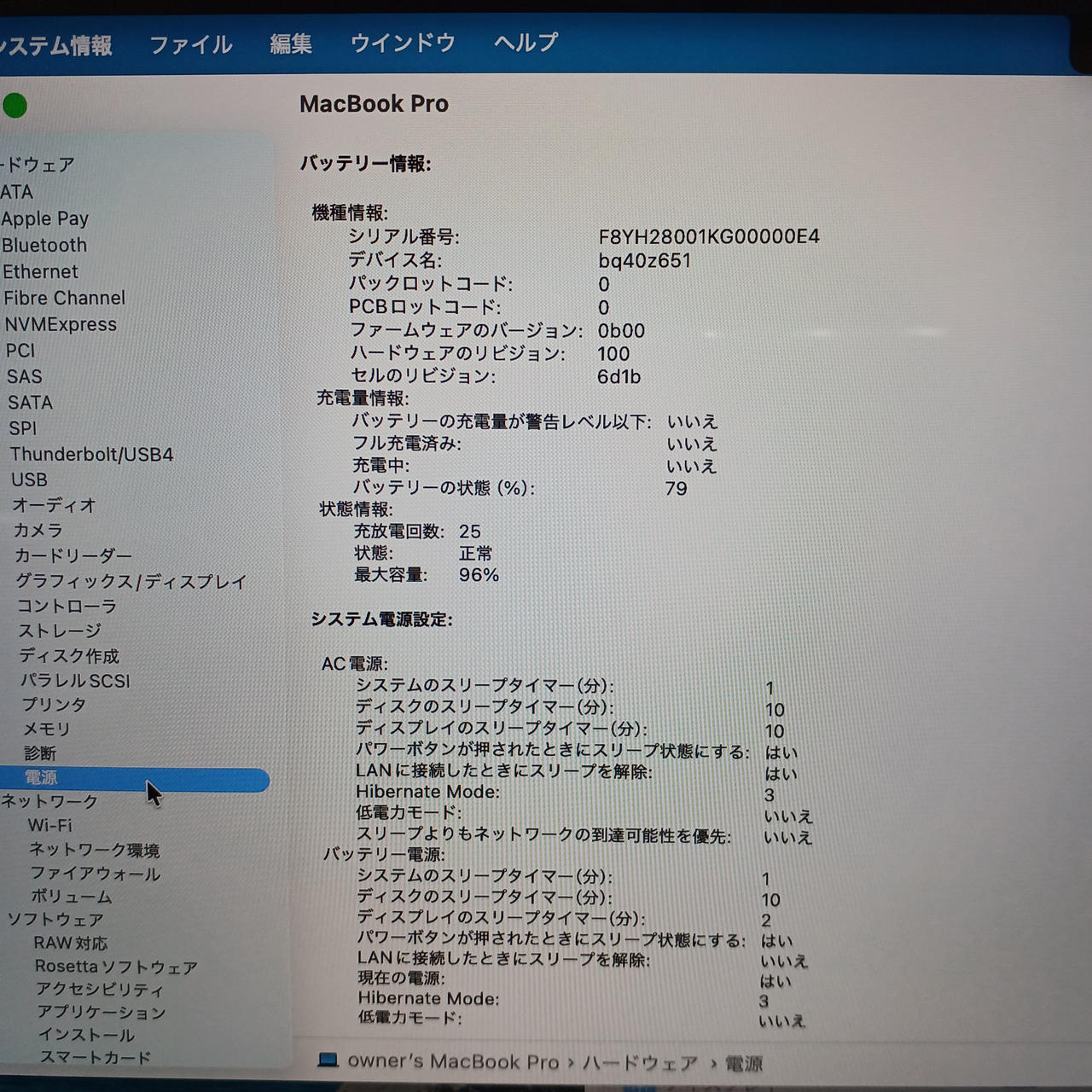This screenshot has height=1092, width=1092.
Task: Open the ウインドウ menu
Action: [x=403, y=43]
